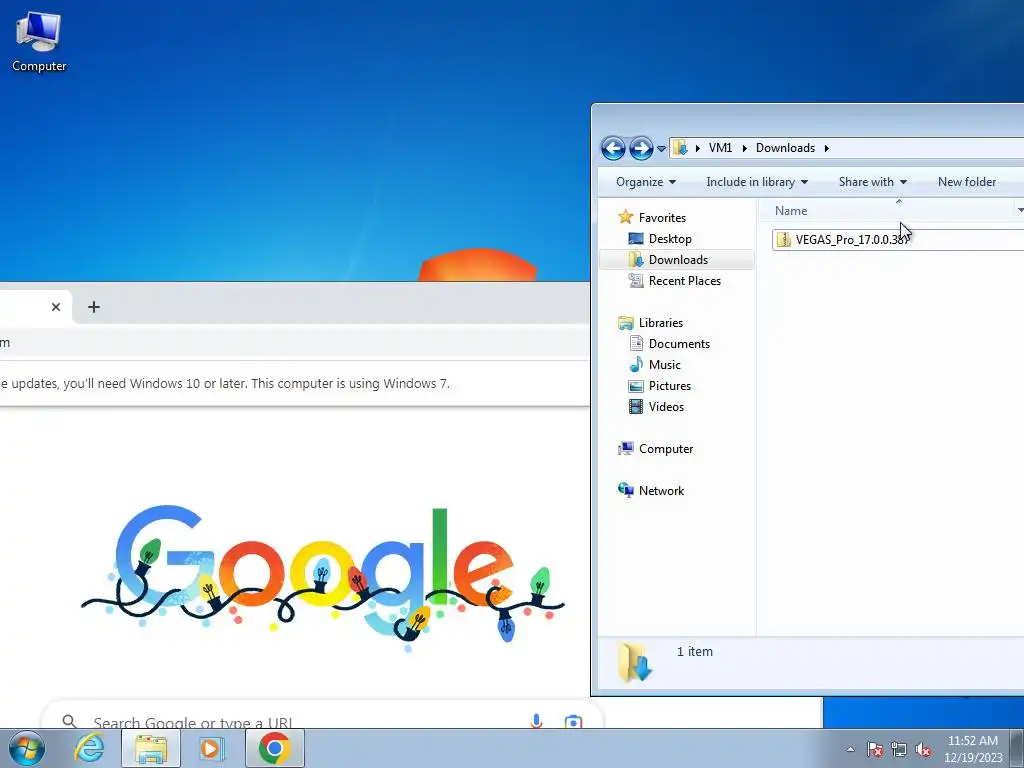
Task: Open the recent locations dropdown arrow
Action: (x=661, y=149)
